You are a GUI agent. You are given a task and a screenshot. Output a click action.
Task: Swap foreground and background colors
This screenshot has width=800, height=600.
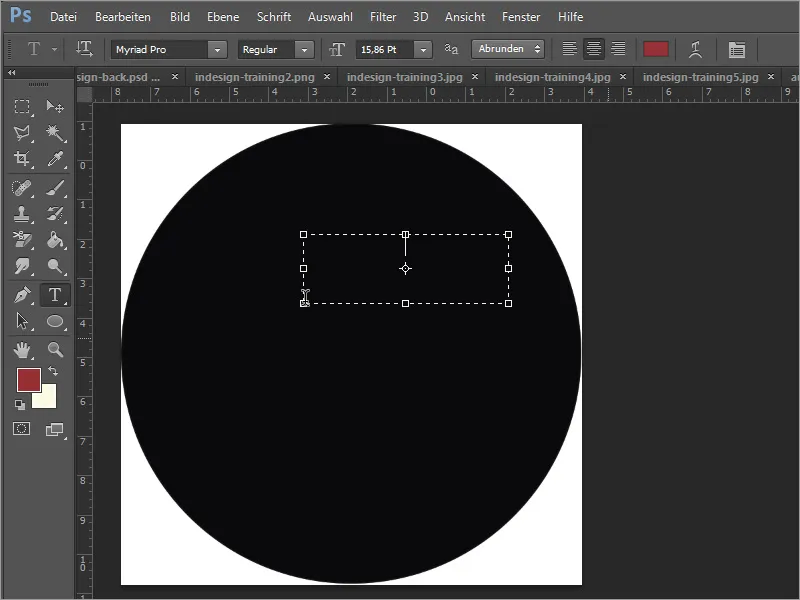(53, 371)
